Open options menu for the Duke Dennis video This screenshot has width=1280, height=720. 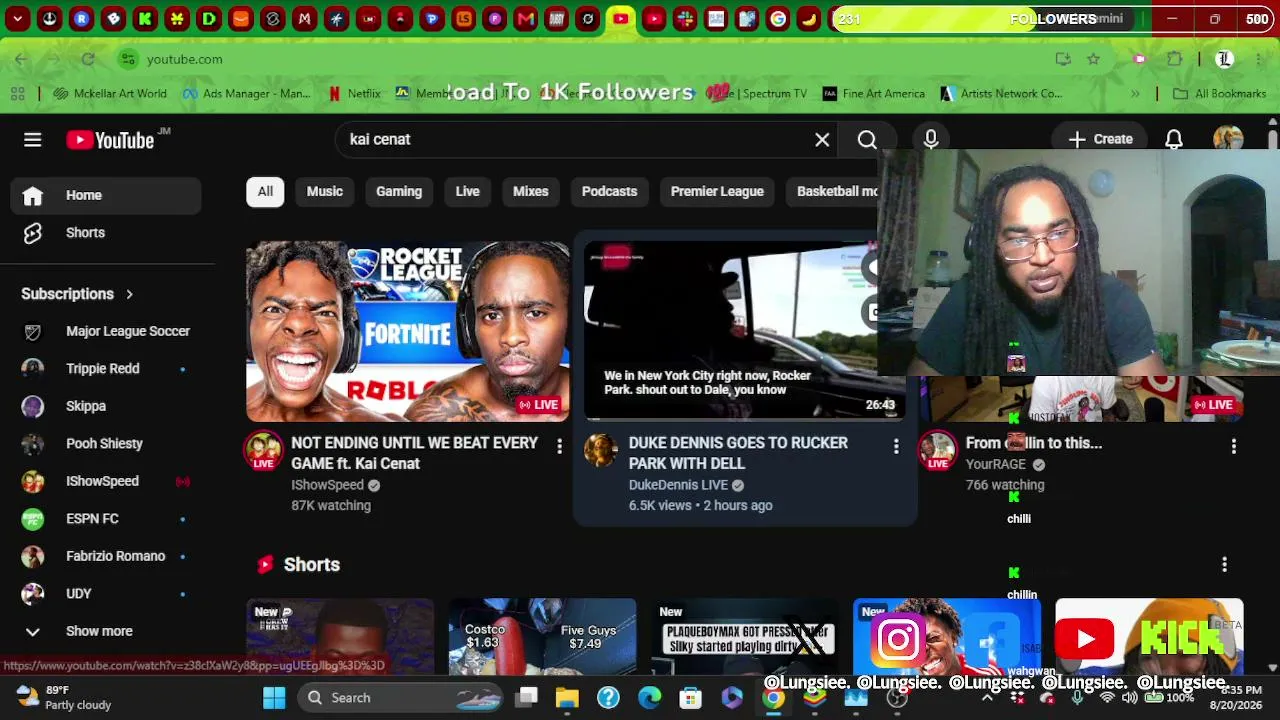pyautogui.click(x=896, y=447)
